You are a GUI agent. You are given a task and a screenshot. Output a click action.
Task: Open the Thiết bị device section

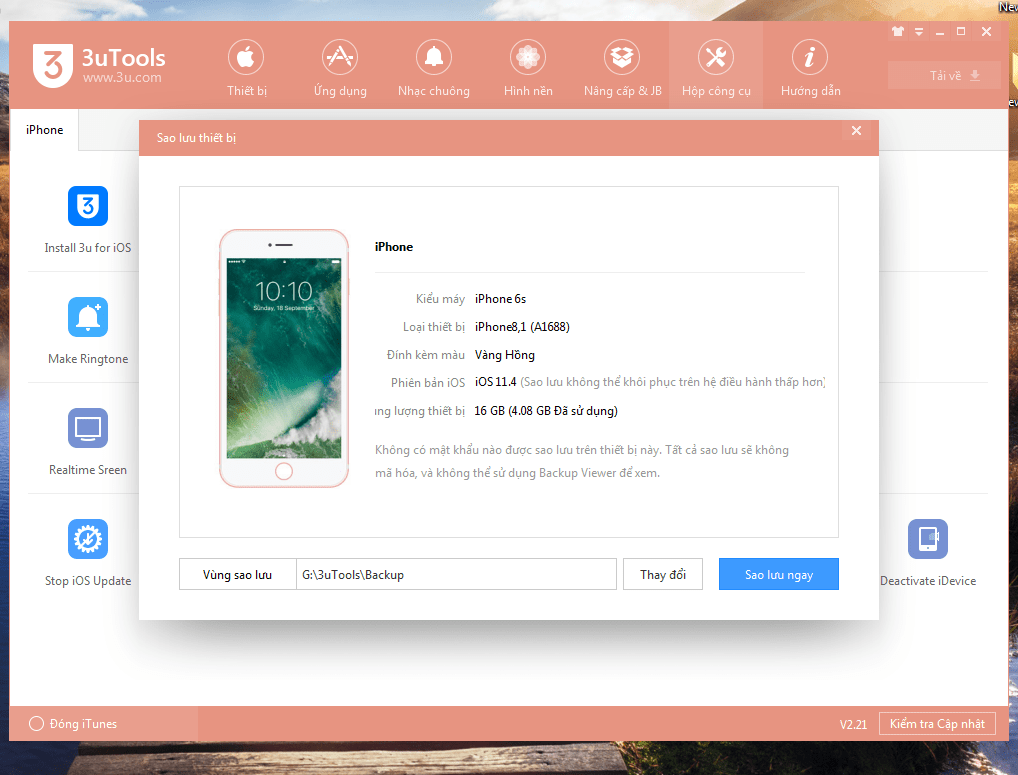point(246,68)
